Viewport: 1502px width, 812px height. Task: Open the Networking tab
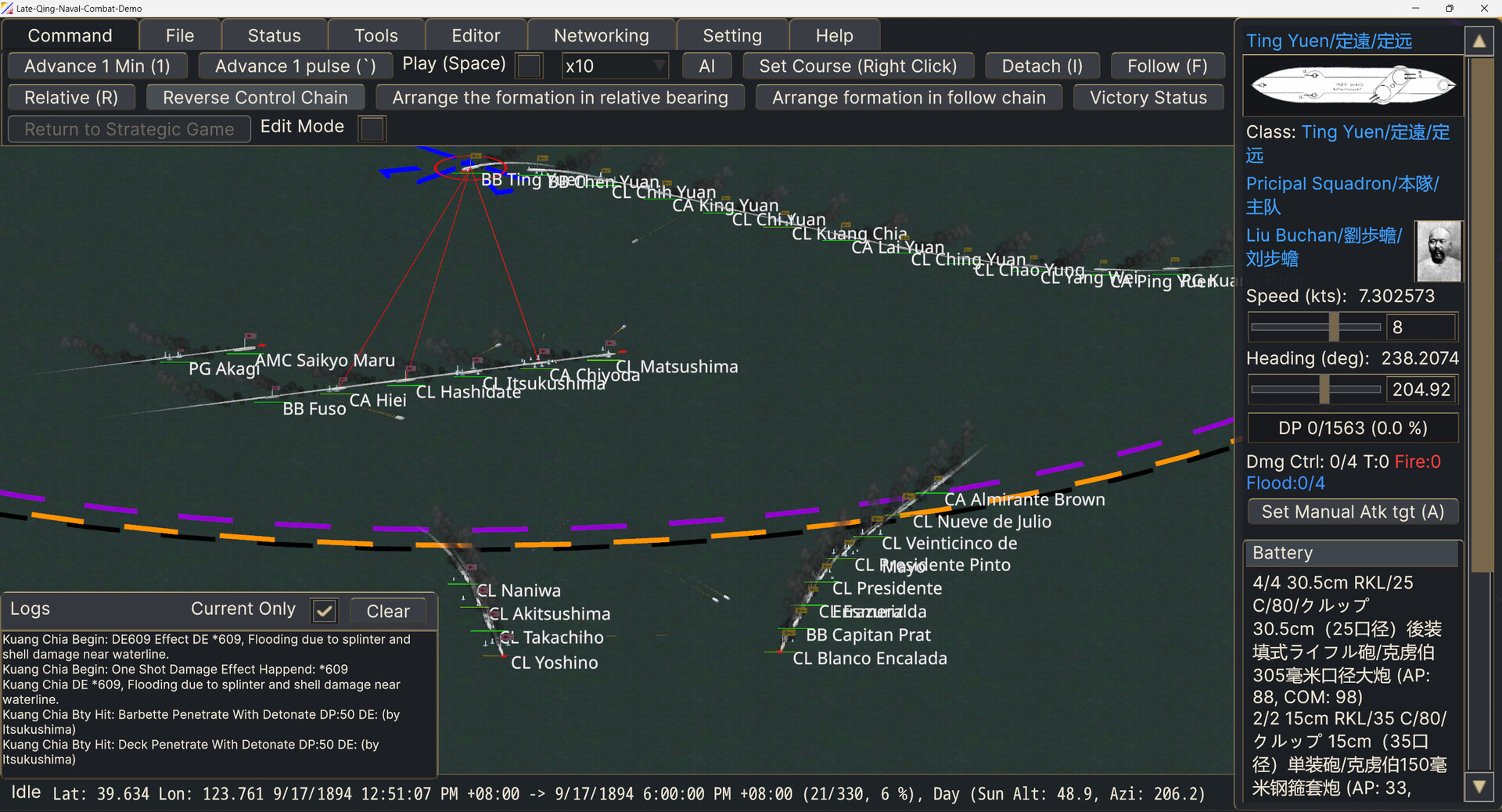(601, 36)
